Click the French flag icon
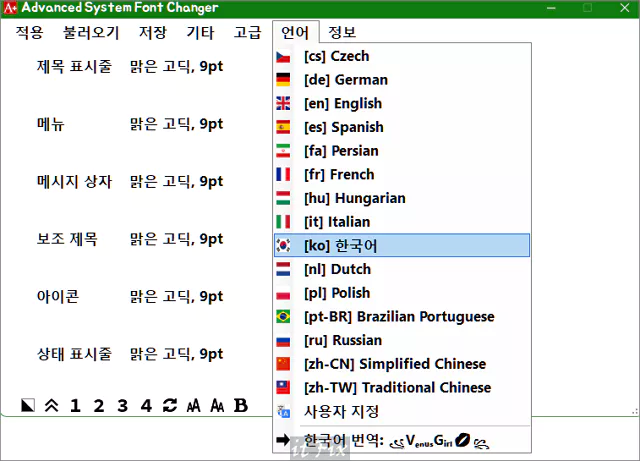Screen dimensions: 640x461 [x=283, y=174]
